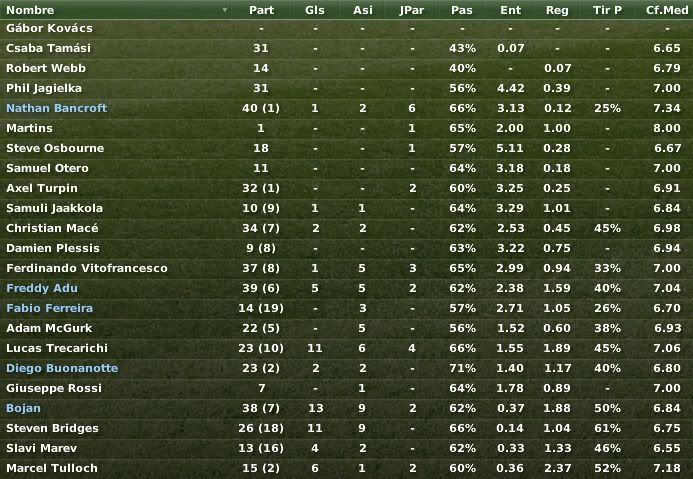This screenshot has height=479, width=693.
Task: Select Marcel Tulloch row
Action: point(346,468)
